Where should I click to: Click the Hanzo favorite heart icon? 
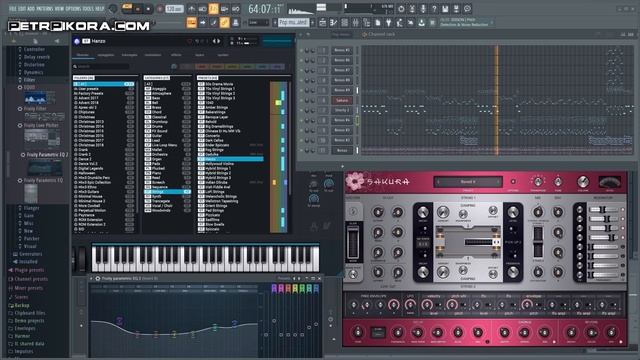click(x=189, y=41)
